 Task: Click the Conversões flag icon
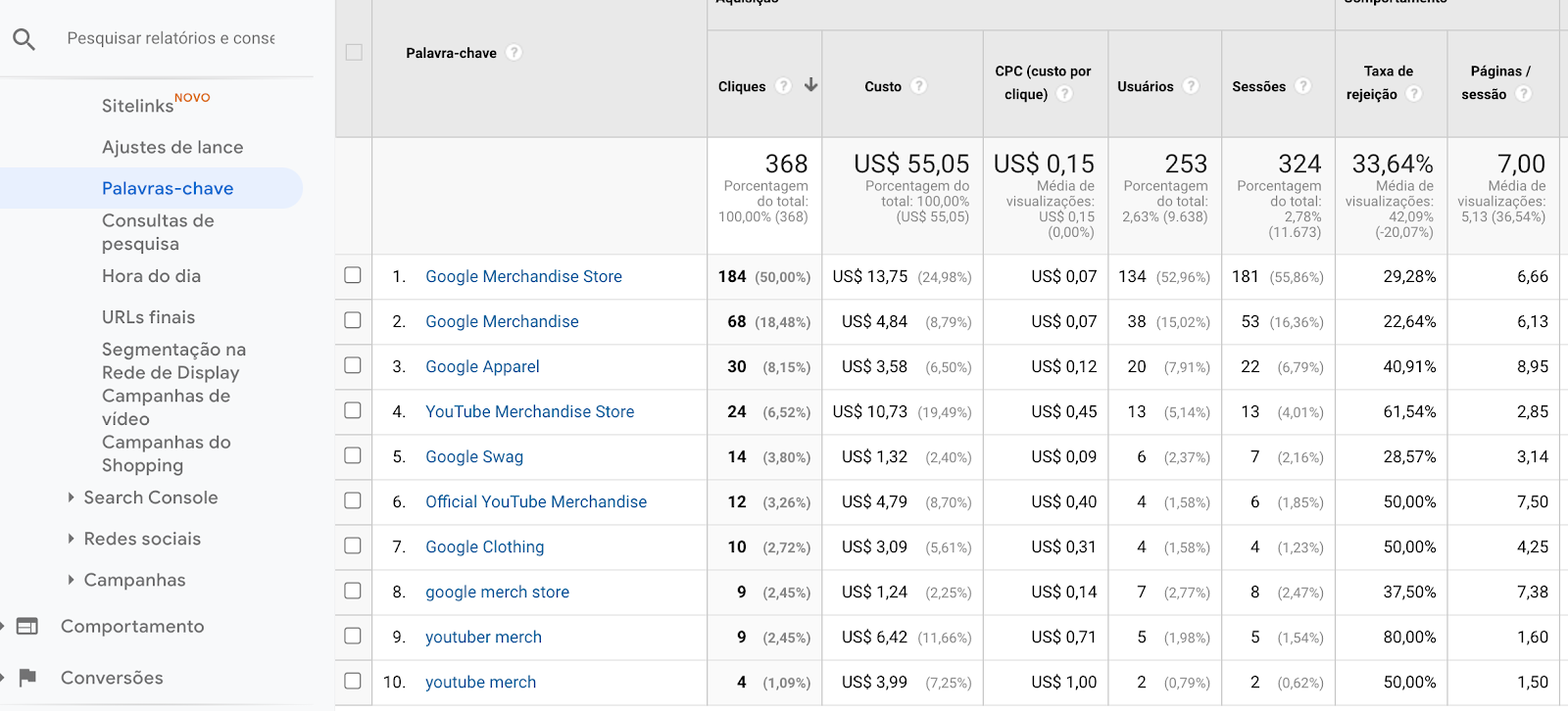(x=27, y=677)
